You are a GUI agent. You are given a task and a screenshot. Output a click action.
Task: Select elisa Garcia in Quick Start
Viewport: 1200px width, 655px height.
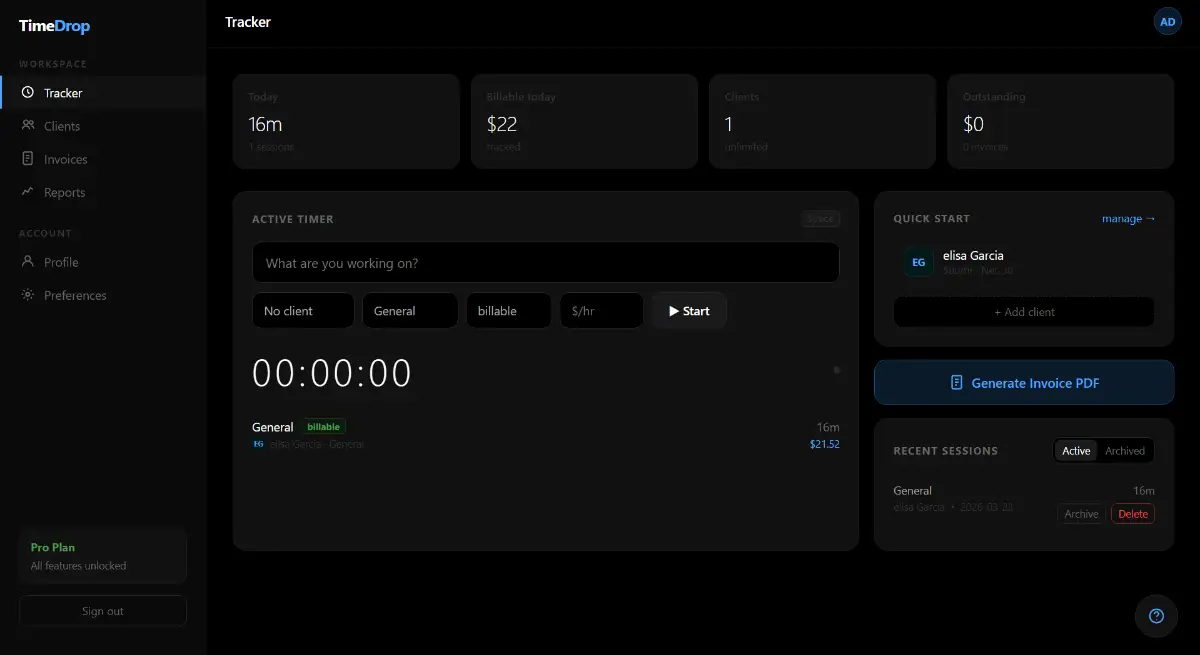point(1024,263)
